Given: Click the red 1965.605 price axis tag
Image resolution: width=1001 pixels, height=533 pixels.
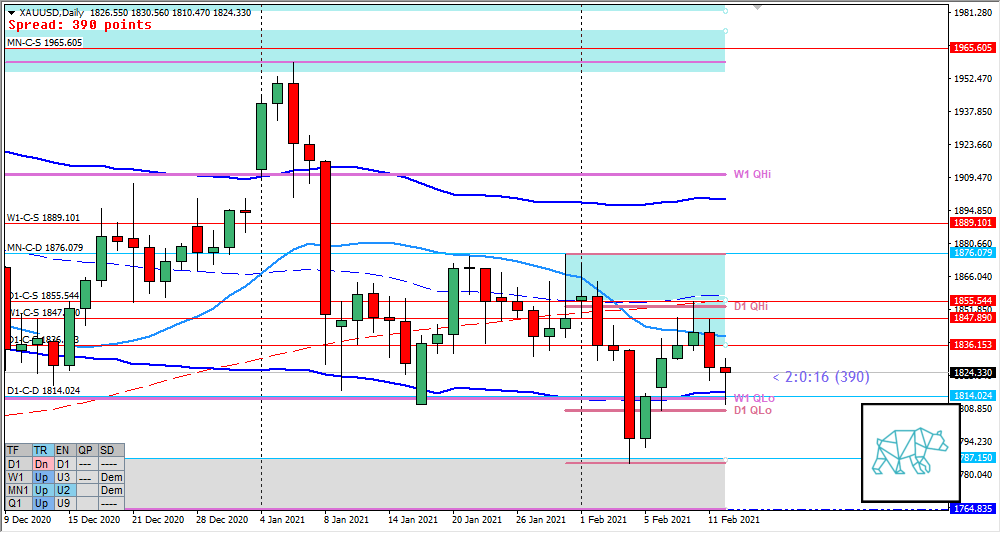Looking at the screenshot, I should pos(971,47).
